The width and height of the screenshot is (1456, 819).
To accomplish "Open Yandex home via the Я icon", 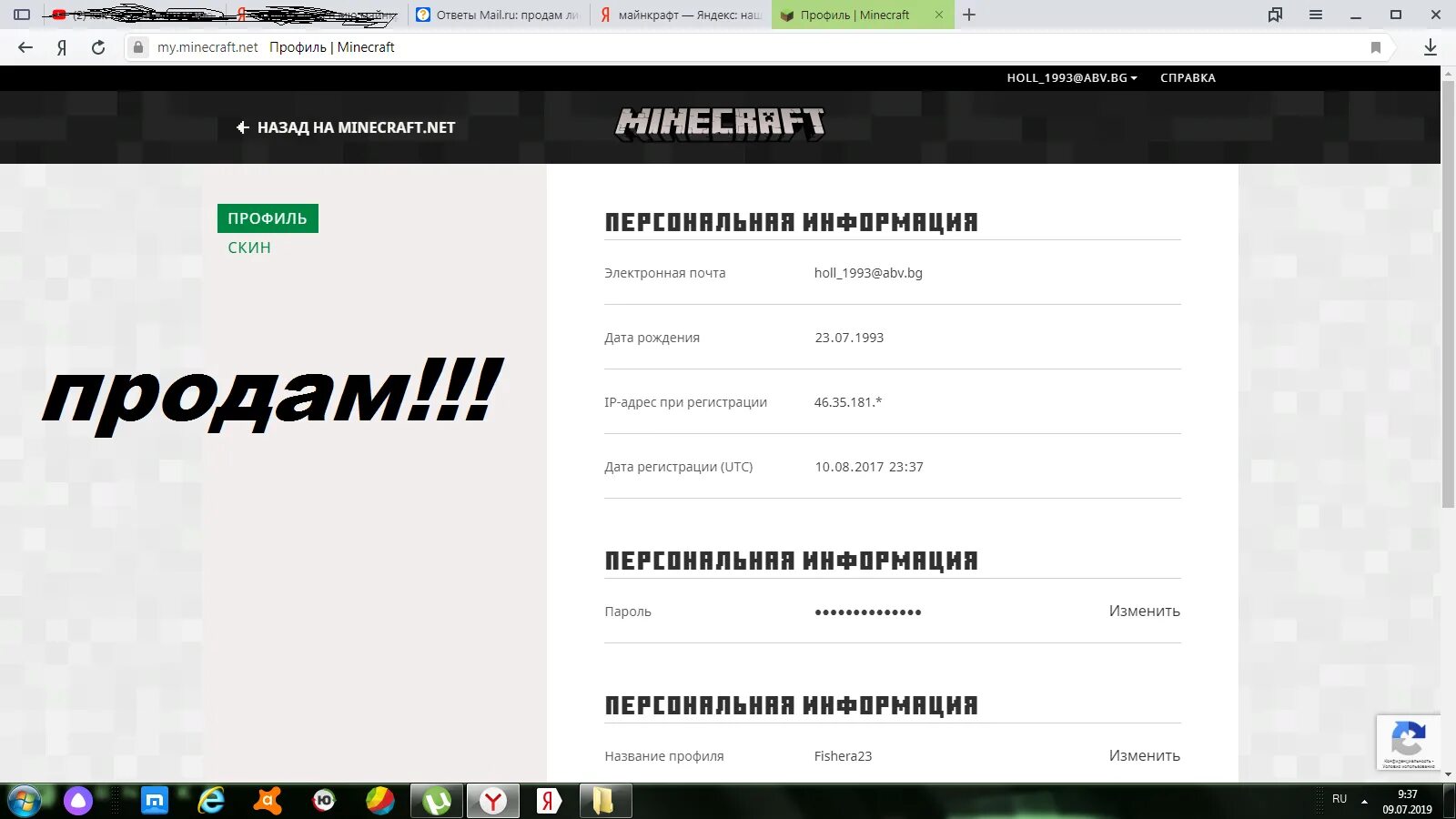I will 62,47.
